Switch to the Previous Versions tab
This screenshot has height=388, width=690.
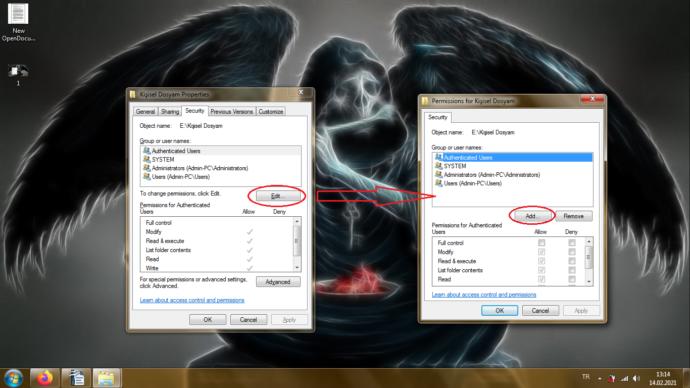(231, 112)
